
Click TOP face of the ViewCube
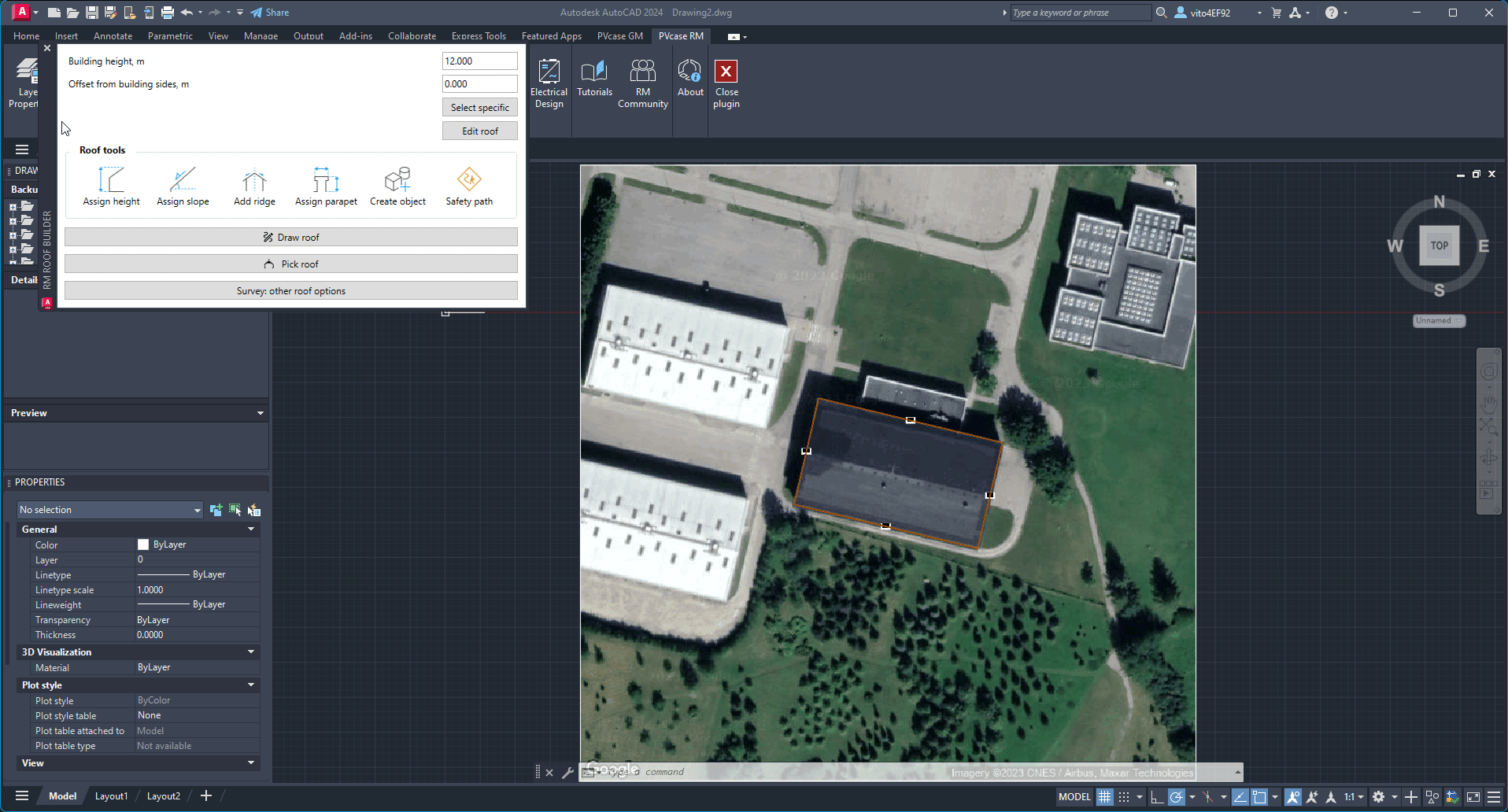point(1439,245)
